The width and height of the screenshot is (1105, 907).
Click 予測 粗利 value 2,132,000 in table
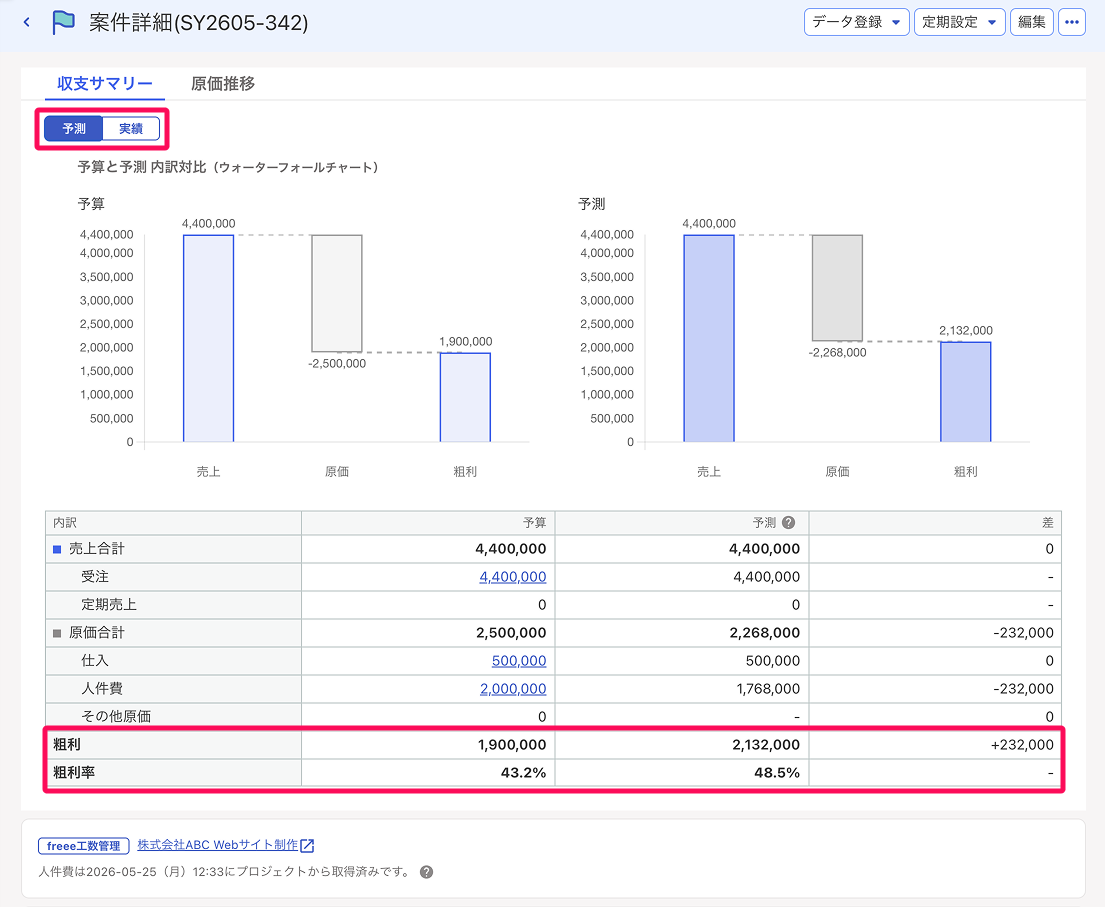(766, 745)
